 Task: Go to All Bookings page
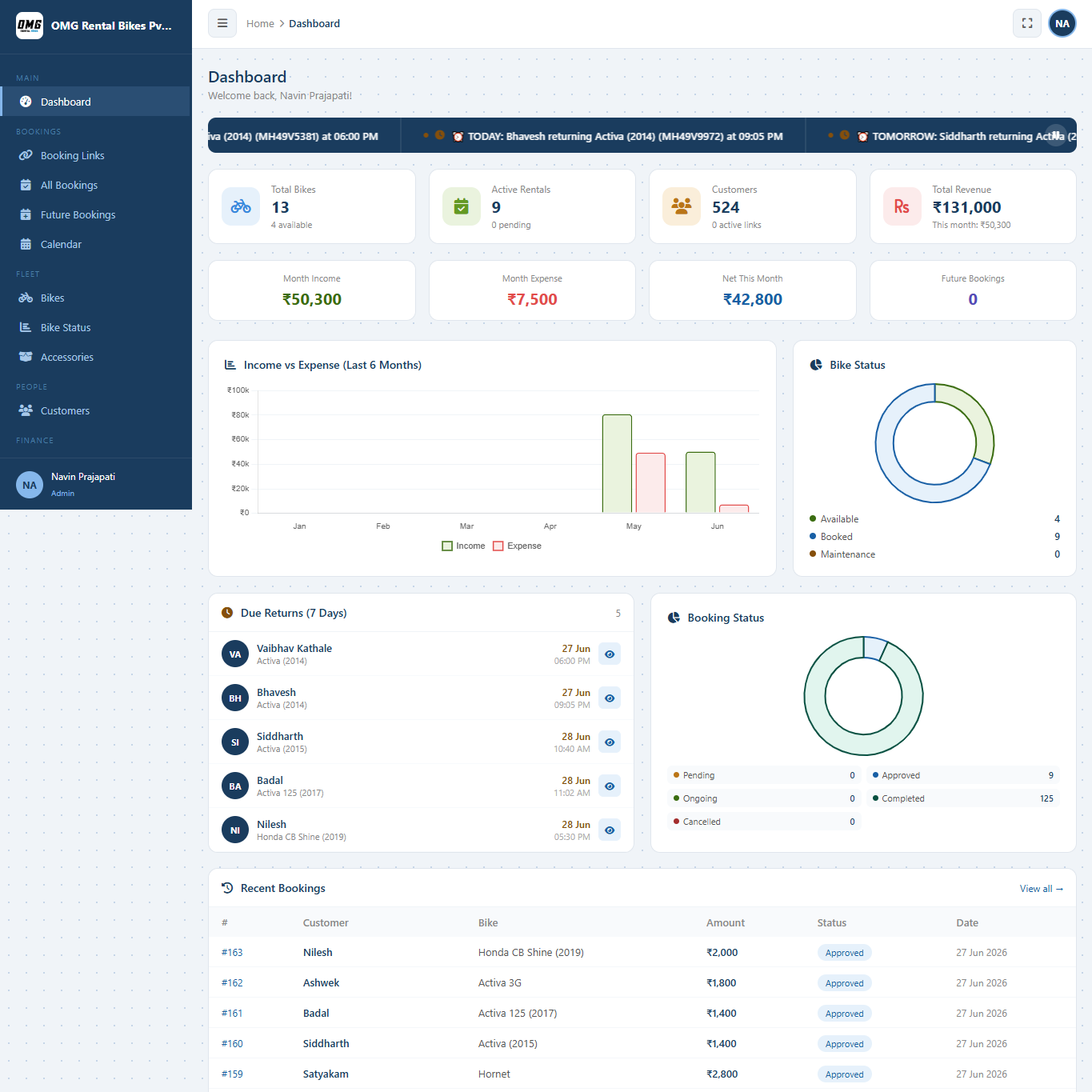(x=95, y=185)
